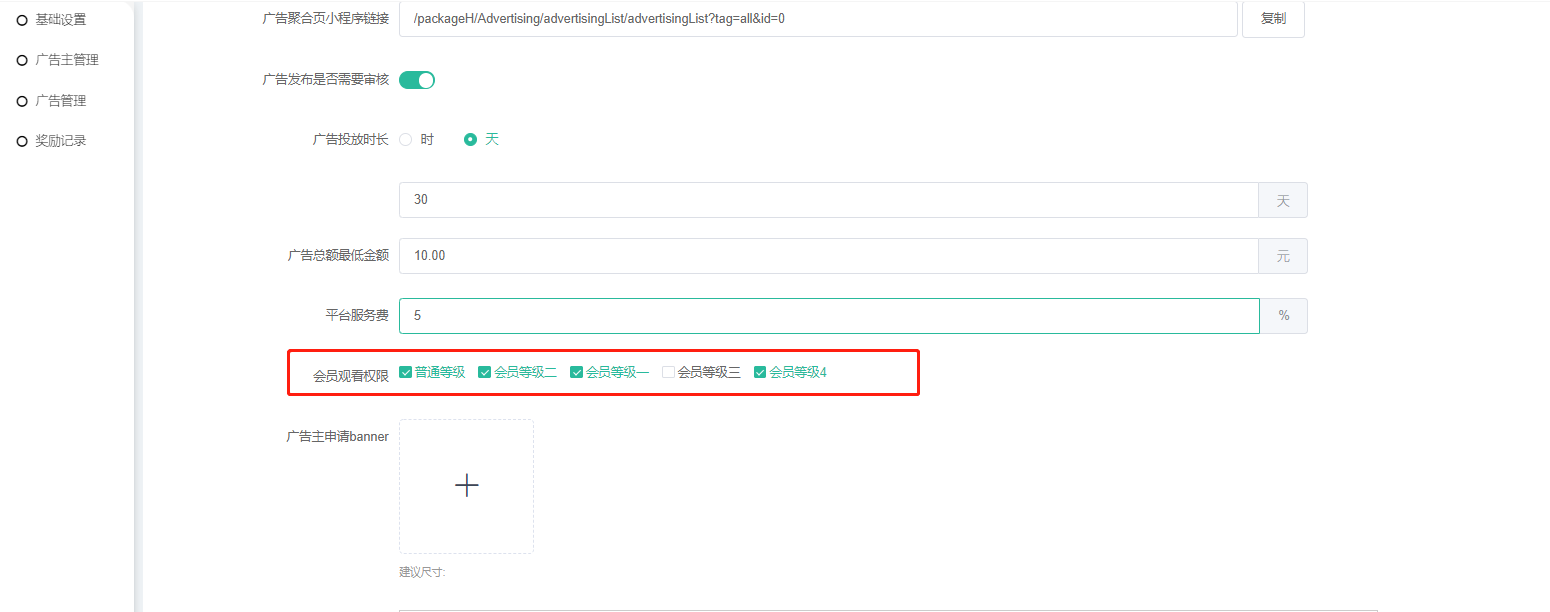
Task: Click the % suffix on 平台服务费
Action: pos(1283,316)
